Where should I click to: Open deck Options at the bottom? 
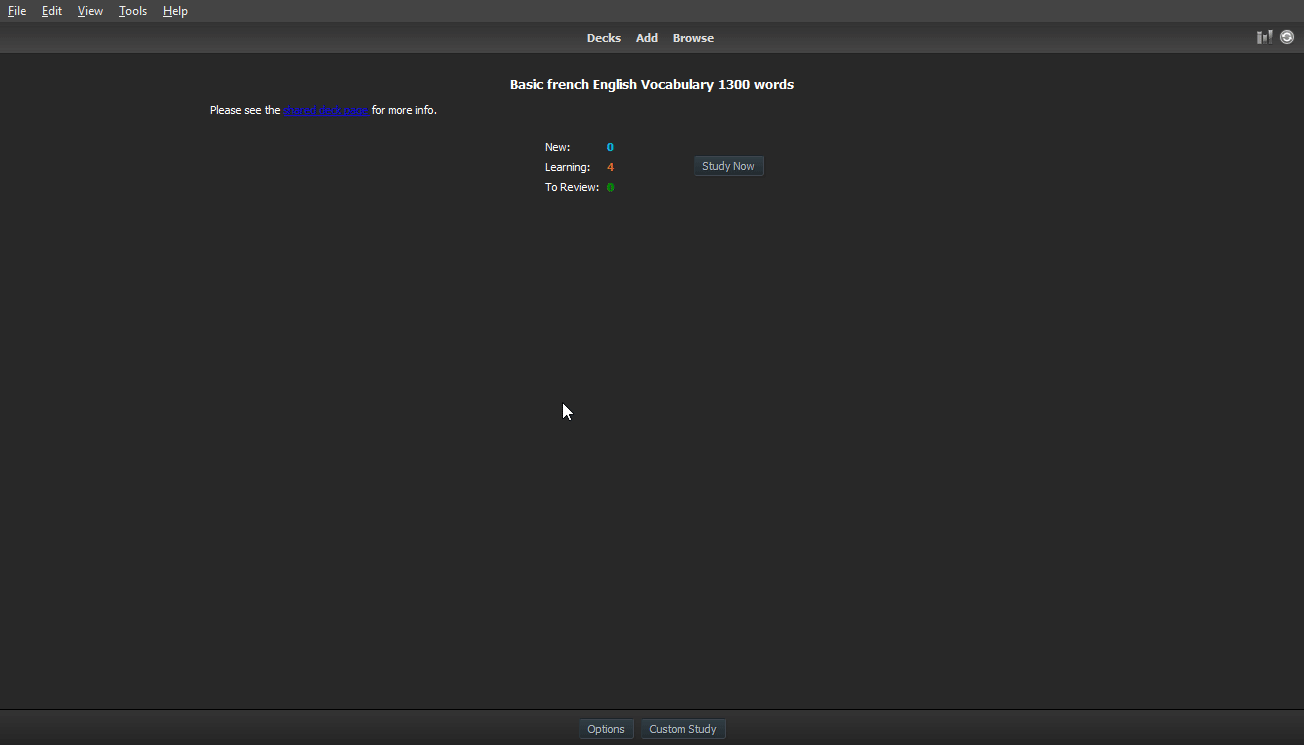pyautogui.click(x=606, y=729)
